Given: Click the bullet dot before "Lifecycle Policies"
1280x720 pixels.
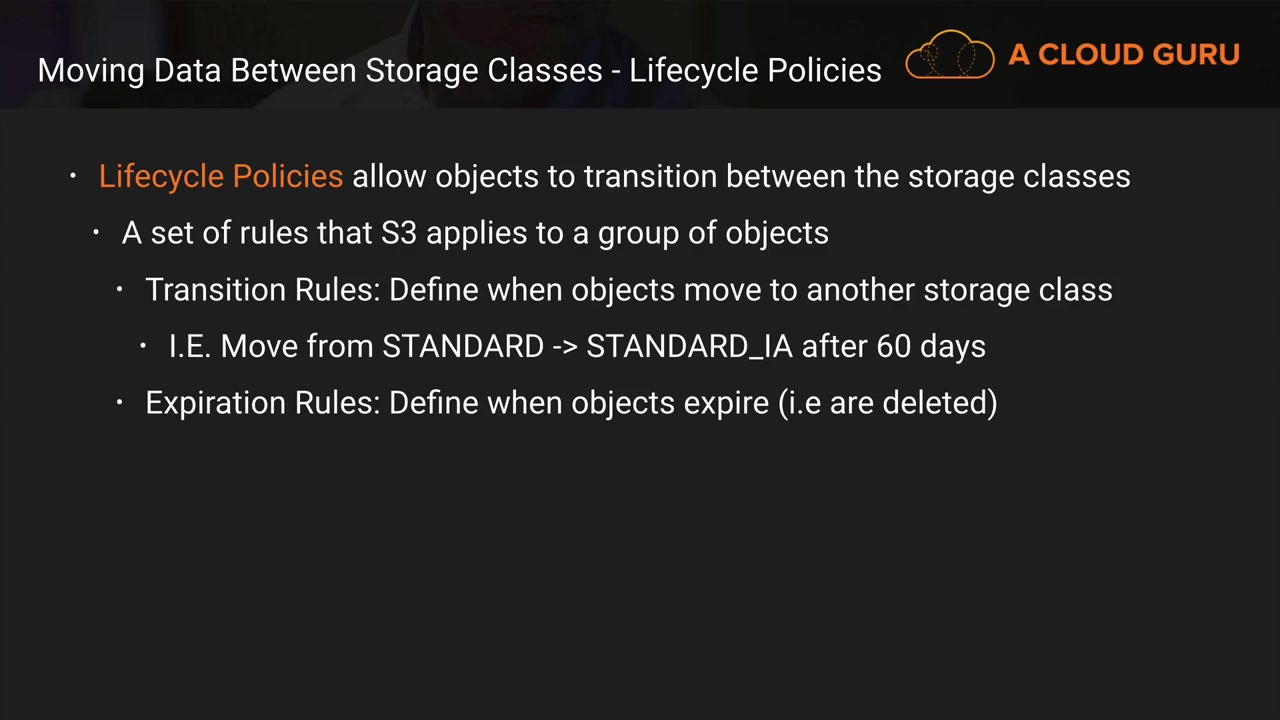Looking at the screenshot, I should tap(73, 176).
